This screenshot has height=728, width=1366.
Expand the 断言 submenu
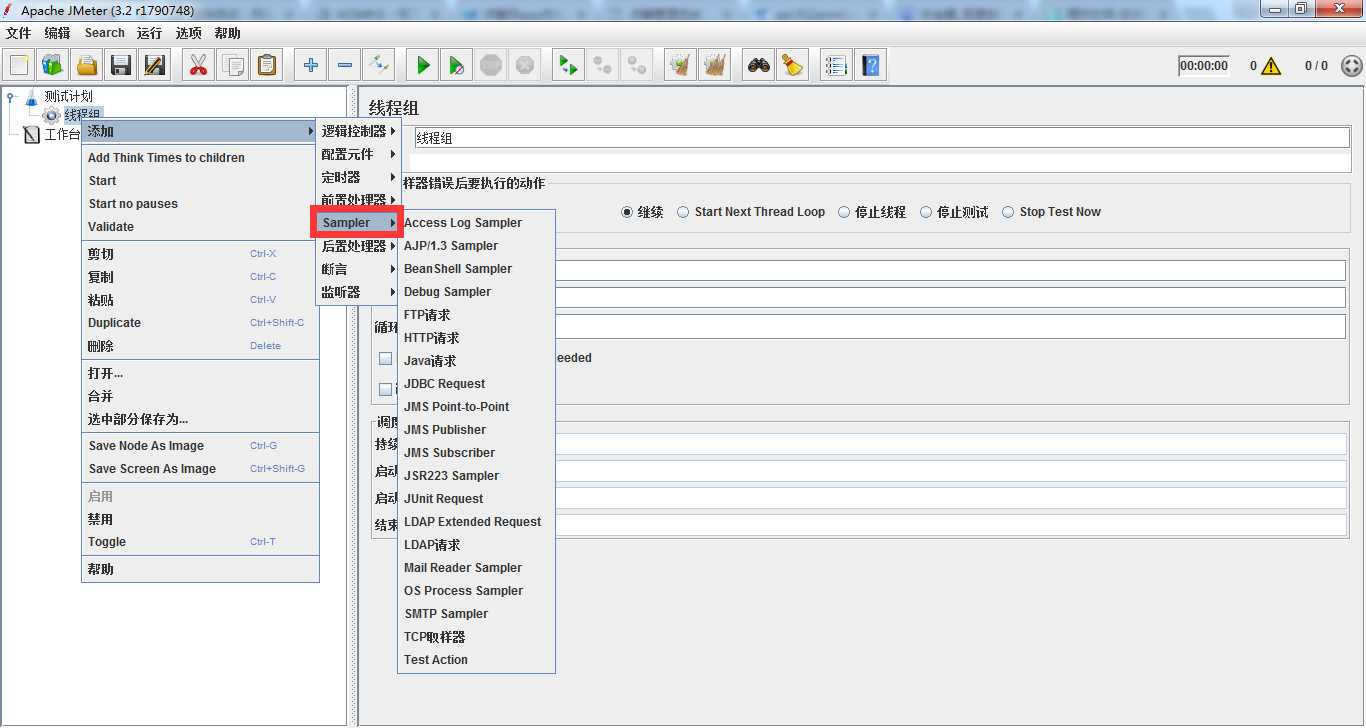click(357, 269)
